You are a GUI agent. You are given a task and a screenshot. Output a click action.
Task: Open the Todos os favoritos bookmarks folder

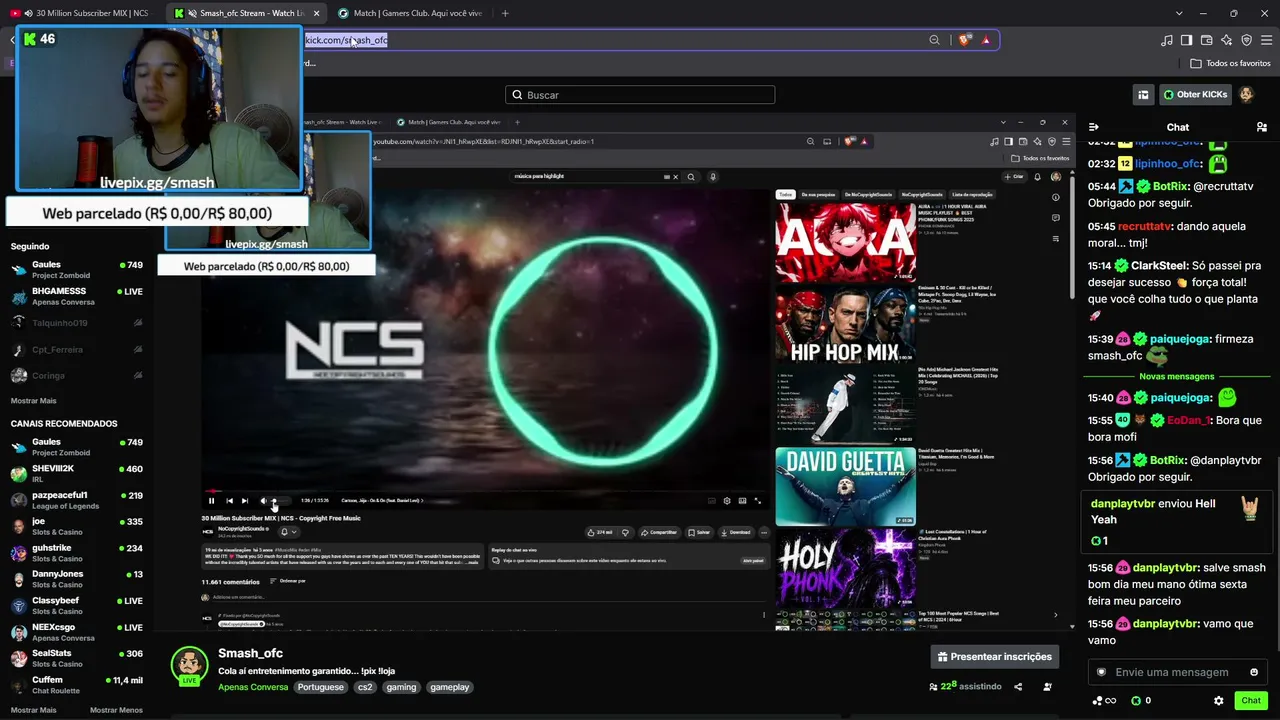tap(1230, 63)
